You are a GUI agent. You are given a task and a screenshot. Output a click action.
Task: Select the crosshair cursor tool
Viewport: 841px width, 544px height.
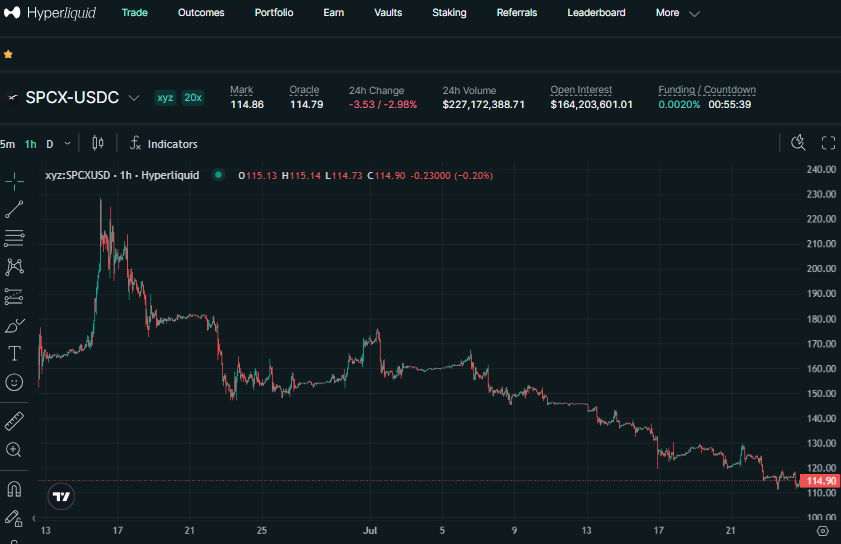click(14, 181)
